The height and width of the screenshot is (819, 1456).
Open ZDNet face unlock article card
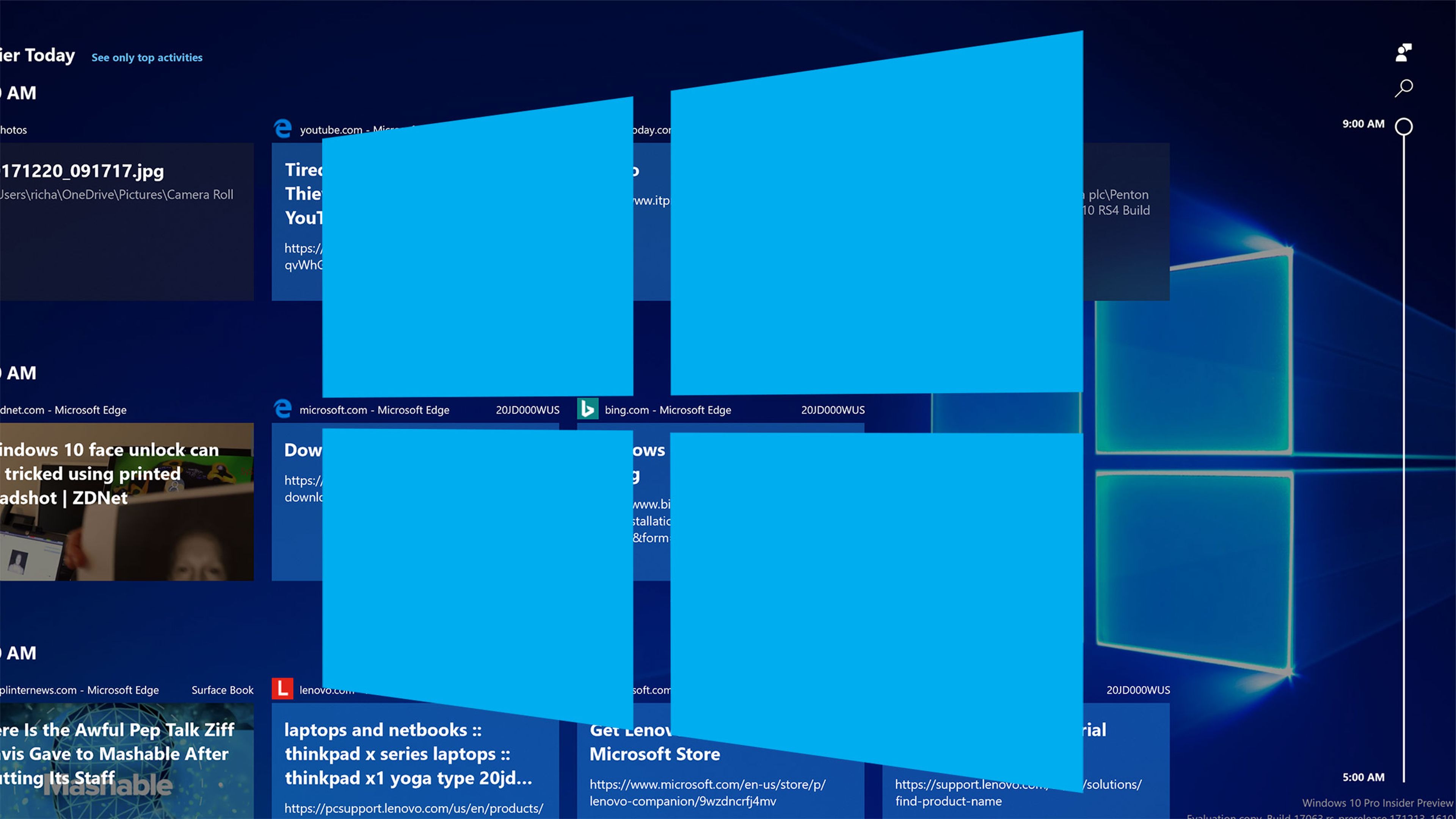click(127, 502)
